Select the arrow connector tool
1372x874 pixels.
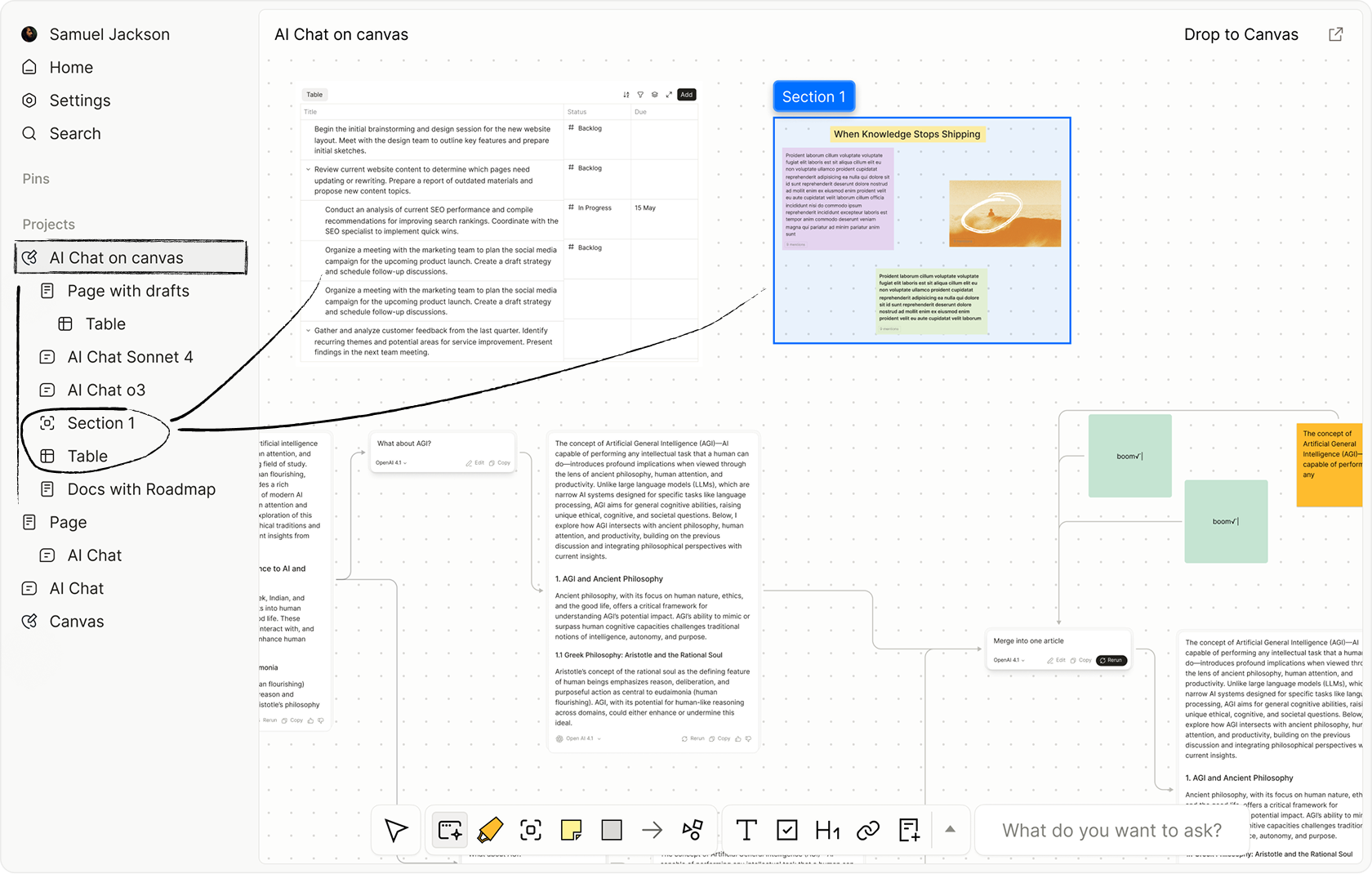pos(652,830)
